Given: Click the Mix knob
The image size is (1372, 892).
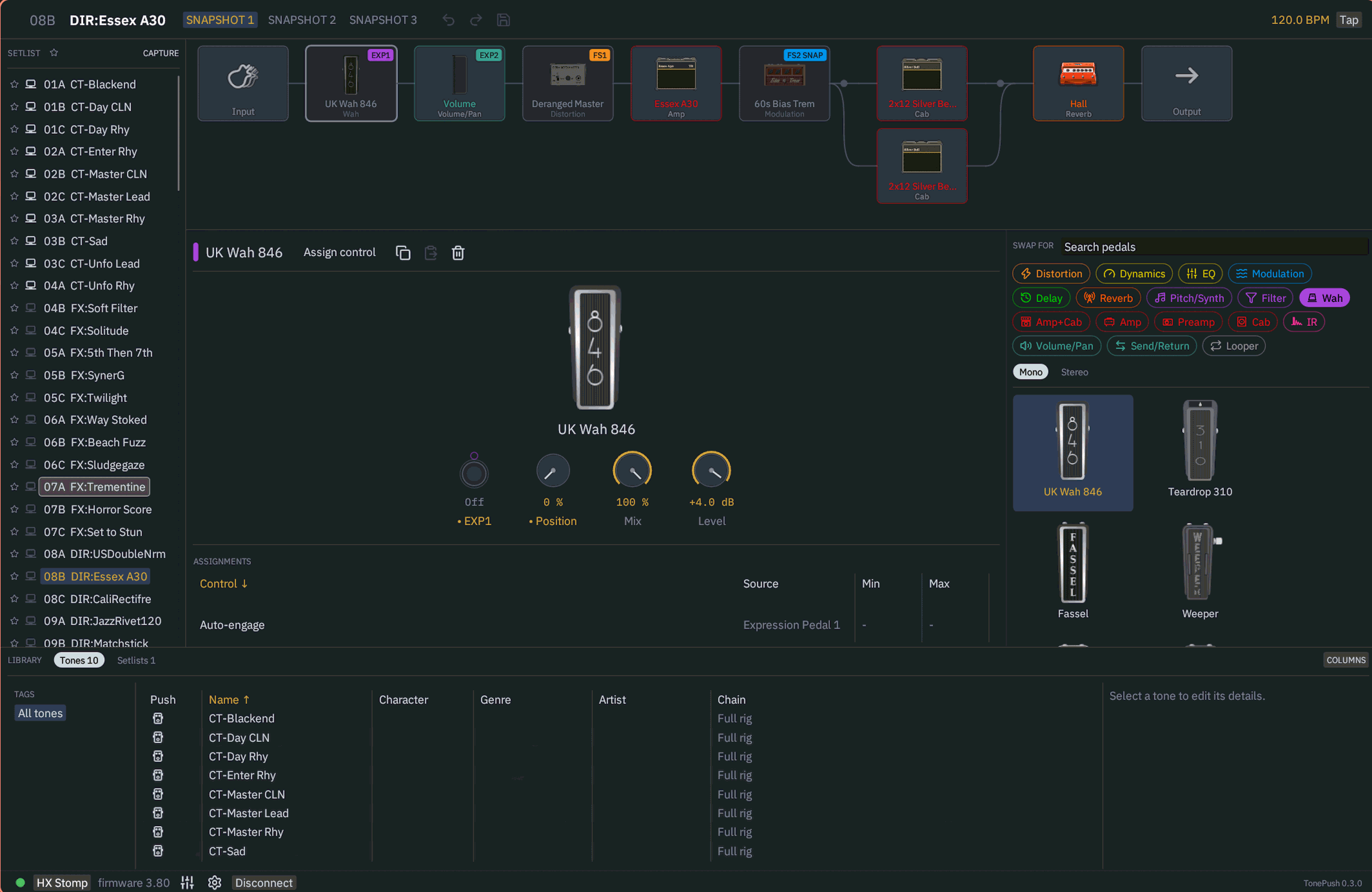Looking at the screenshot, I should point(632,471).
